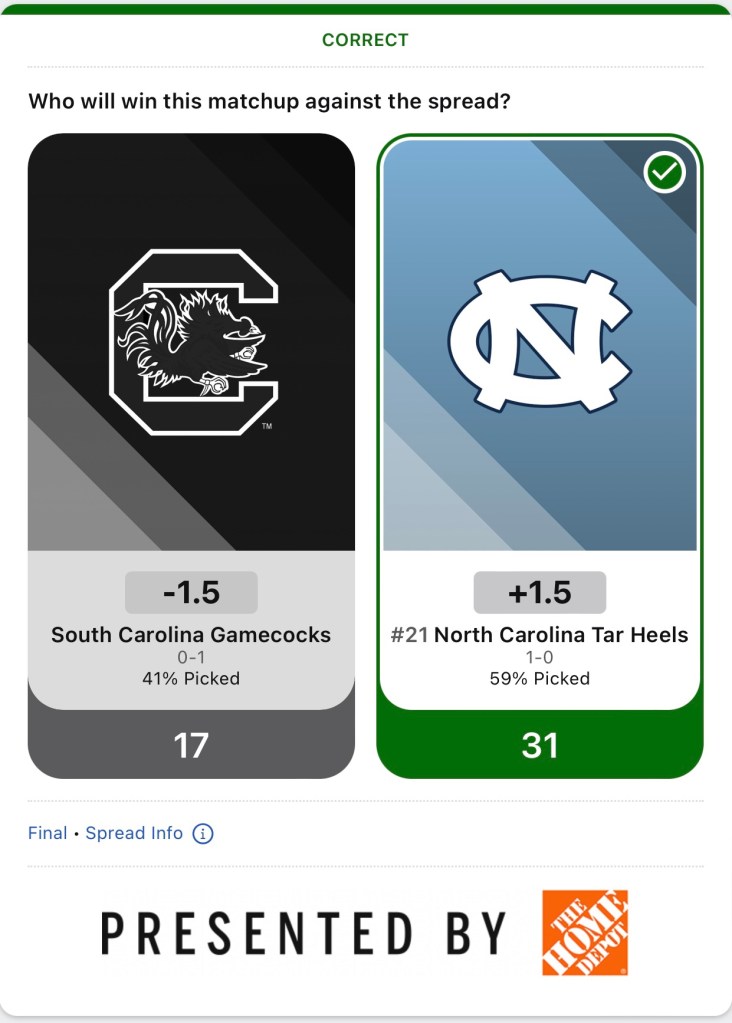Image resolution: width=732 pixels, height=1023 pixels.
Task: Click the Gamecocks 0-1 record
Action: coord(191,658)
